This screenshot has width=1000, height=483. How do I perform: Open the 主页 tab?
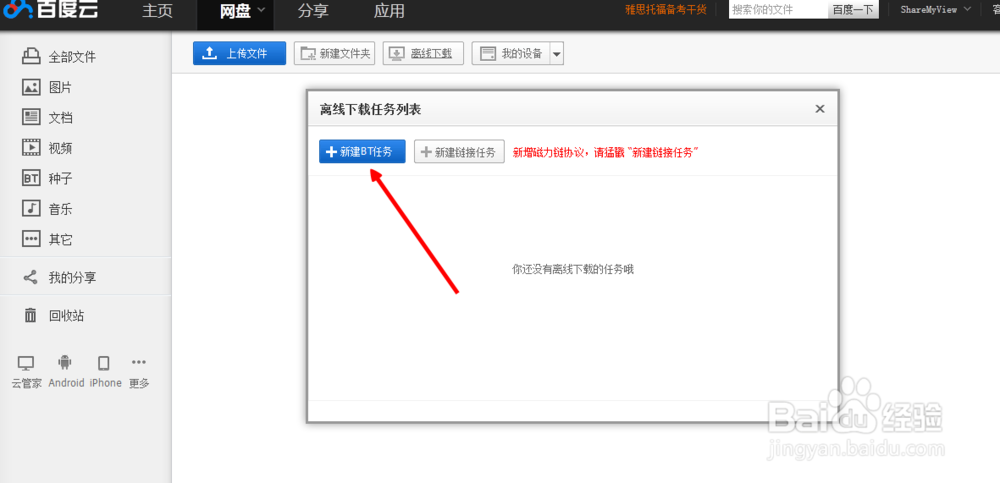157,11
